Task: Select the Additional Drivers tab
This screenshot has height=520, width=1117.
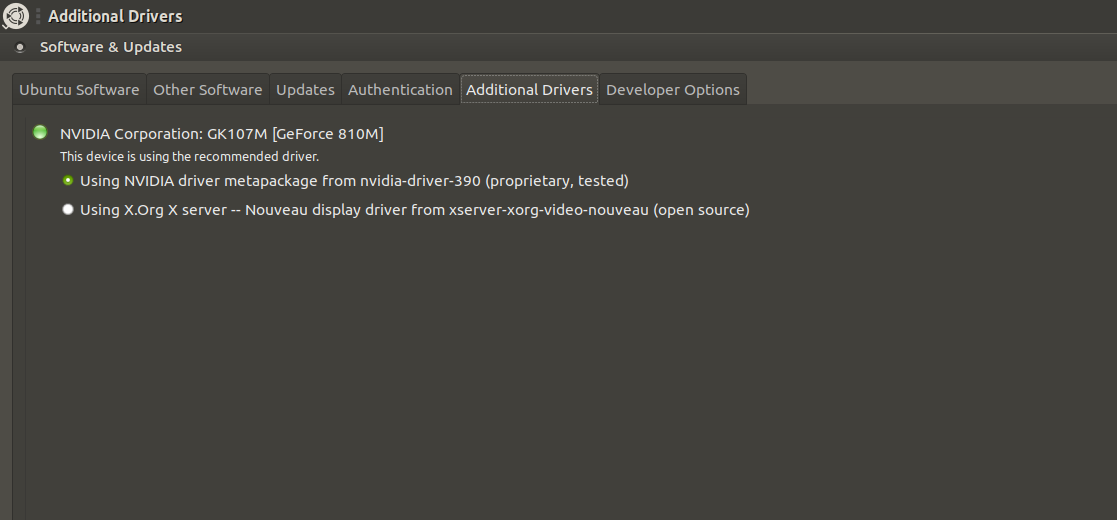Action: [529, 90]
